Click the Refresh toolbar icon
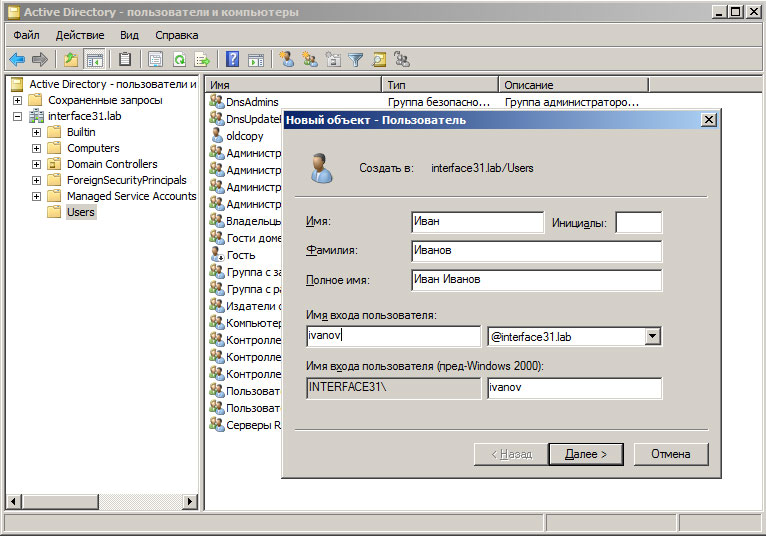 (179, 60)
